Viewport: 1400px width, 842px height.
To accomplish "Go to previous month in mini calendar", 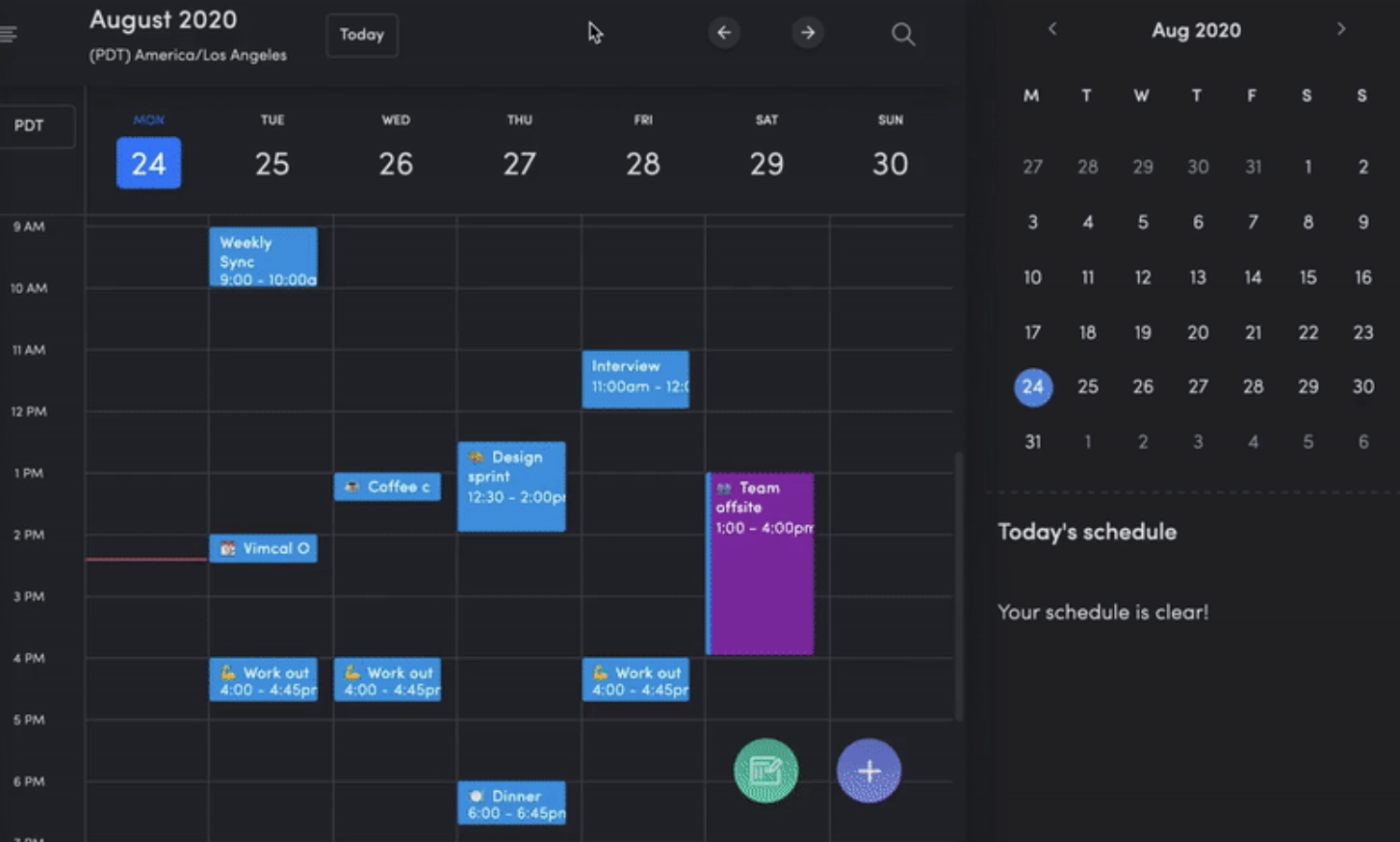I will click(x=1052, y=29).
